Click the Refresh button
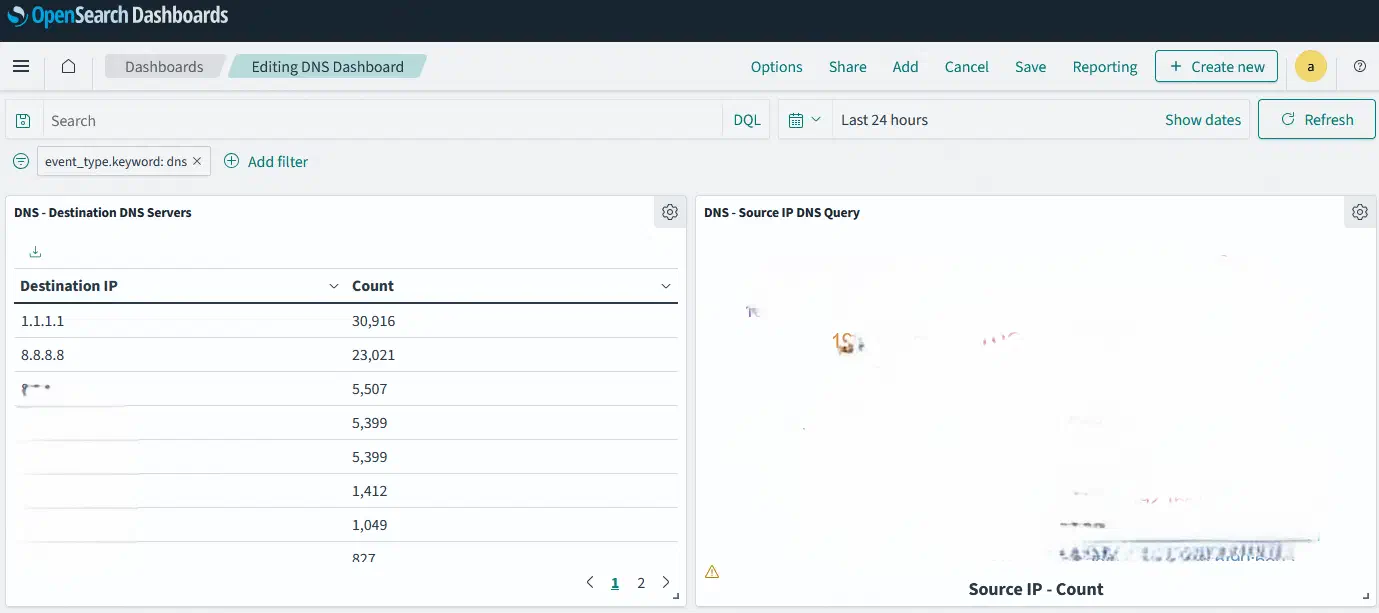The height and width of the screenshot is (613, 1379). pyautogui.click(x=1317, y=120)
